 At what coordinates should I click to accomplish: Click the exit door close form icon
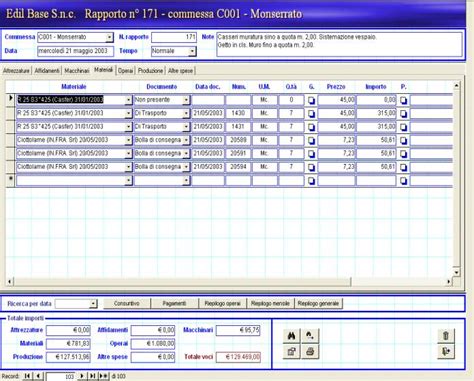point(446,351)
